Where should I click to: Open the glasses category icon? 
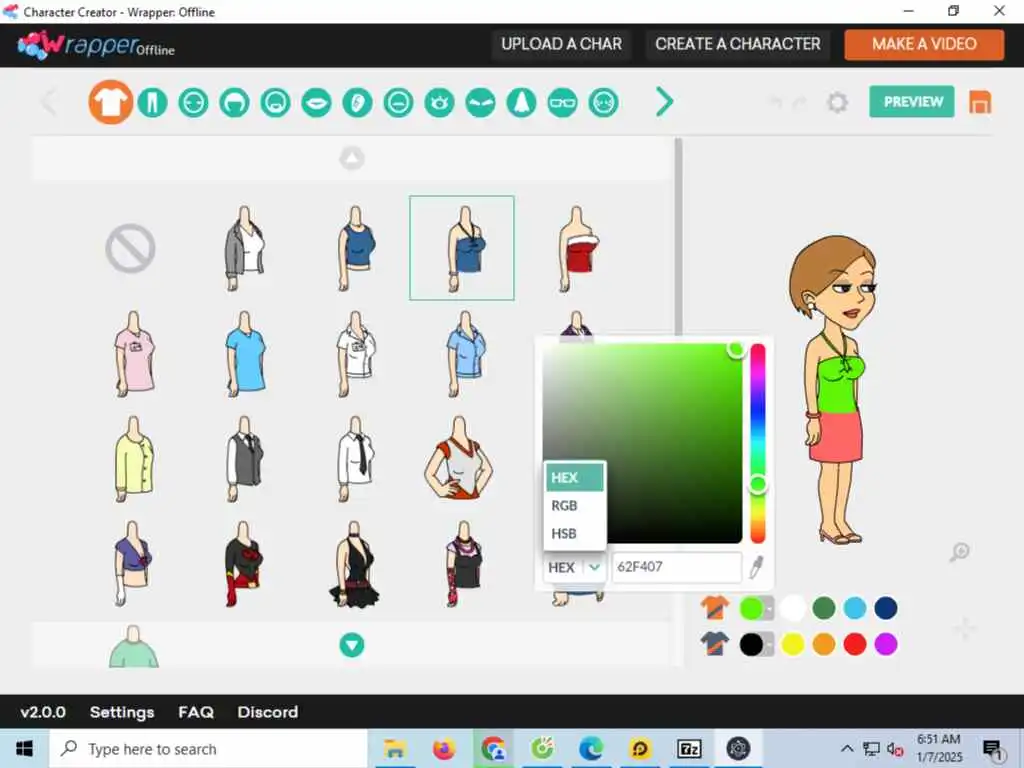click(x=562, y=103)
